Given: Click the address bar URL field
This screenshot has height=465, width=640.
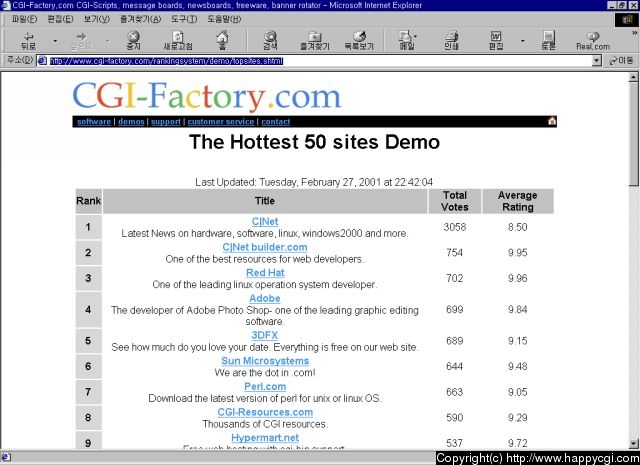Looking at the screenshot, I should pyautogui.click(x=320, y=61).
